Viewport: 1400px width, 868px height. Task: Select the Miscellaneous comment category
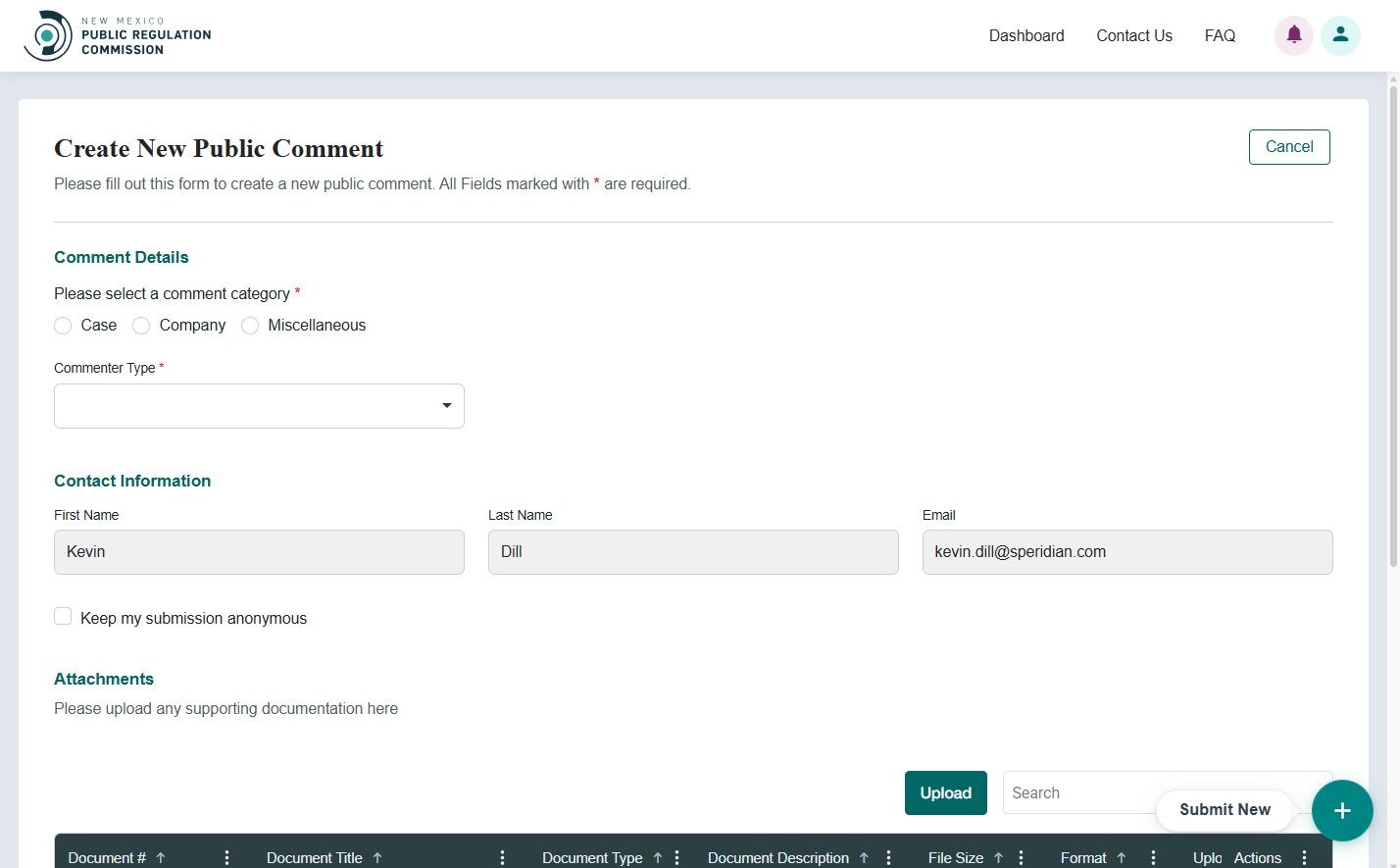250,325
